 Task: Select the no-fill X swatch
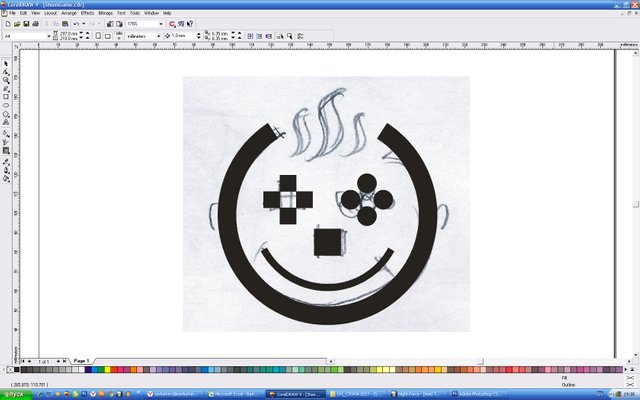pyautogui.click(x=10, y=370)
